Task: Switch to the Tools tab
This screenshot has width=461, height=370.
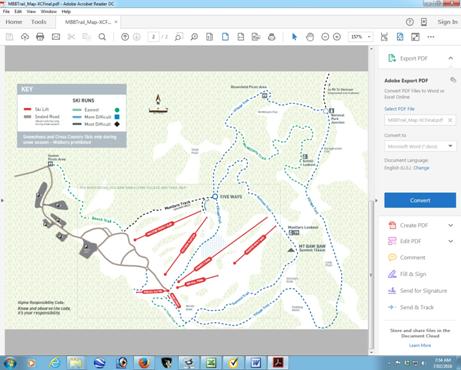Action: pos(39,22)
